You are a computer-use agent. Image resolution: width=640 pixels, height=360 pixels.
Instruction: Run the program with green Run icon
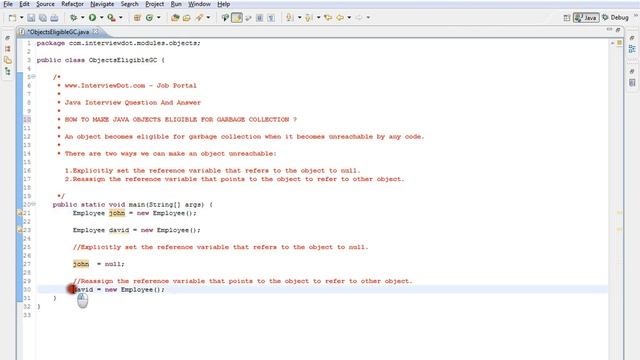[x=93, y=18]
